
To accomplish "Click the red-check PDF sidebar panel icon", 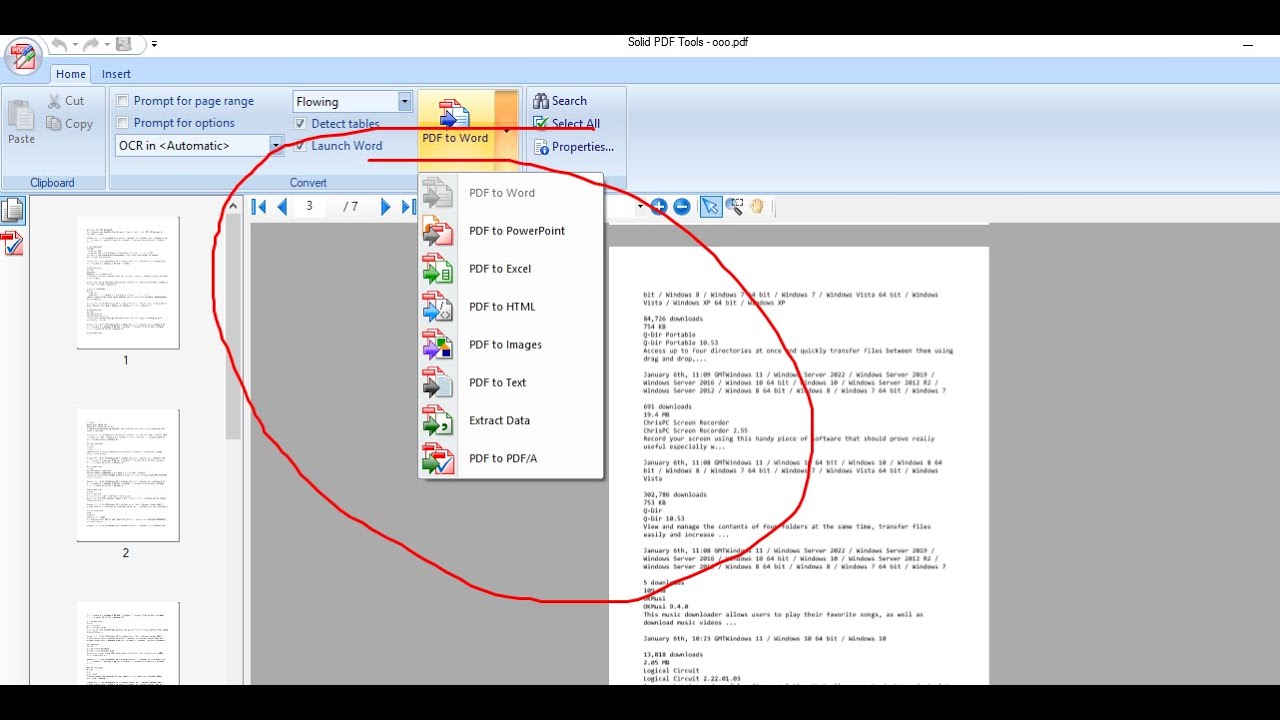I will click(13, 242).
